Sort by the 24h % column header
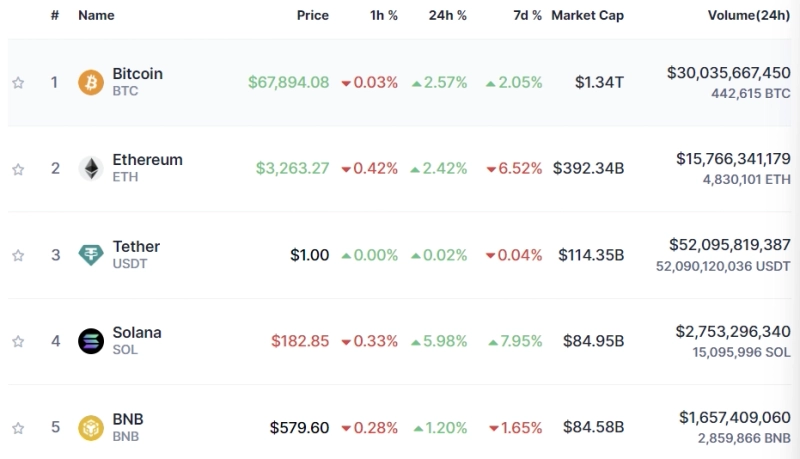Screen dimensions: 800x459 coord(447,16)
